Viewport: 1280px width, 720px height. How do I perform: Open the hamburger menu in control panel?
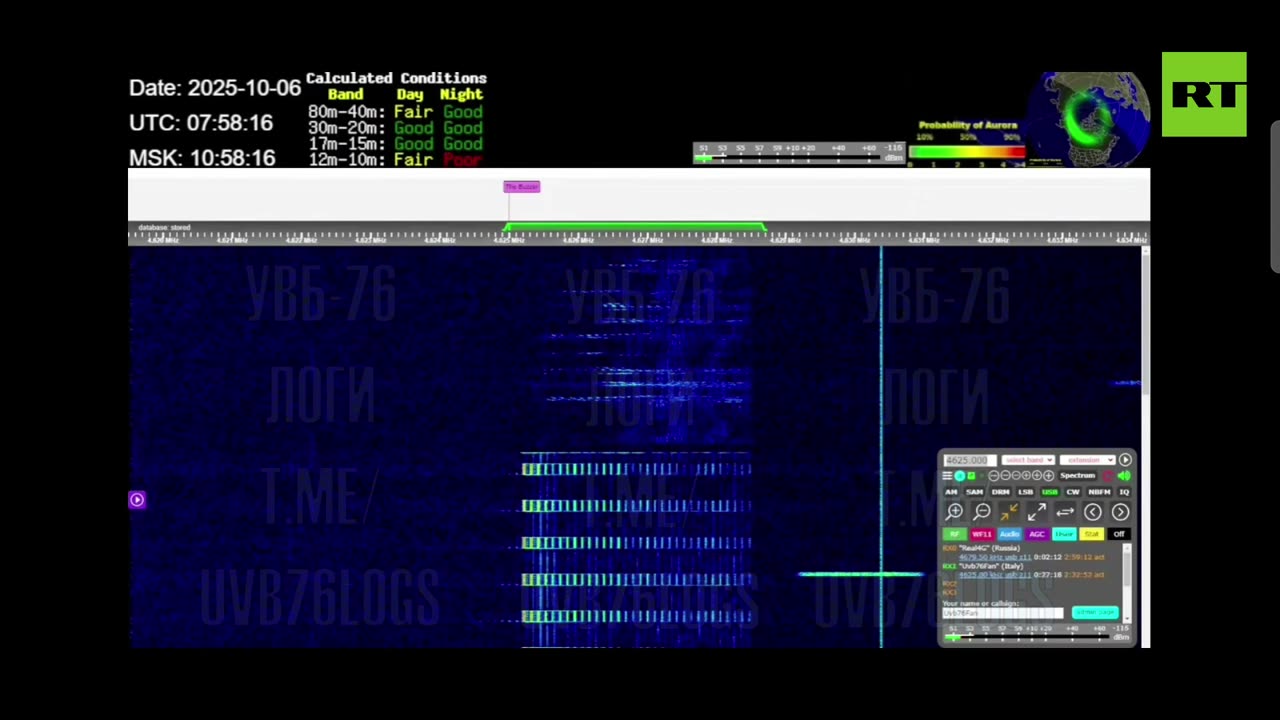point(947,476)
